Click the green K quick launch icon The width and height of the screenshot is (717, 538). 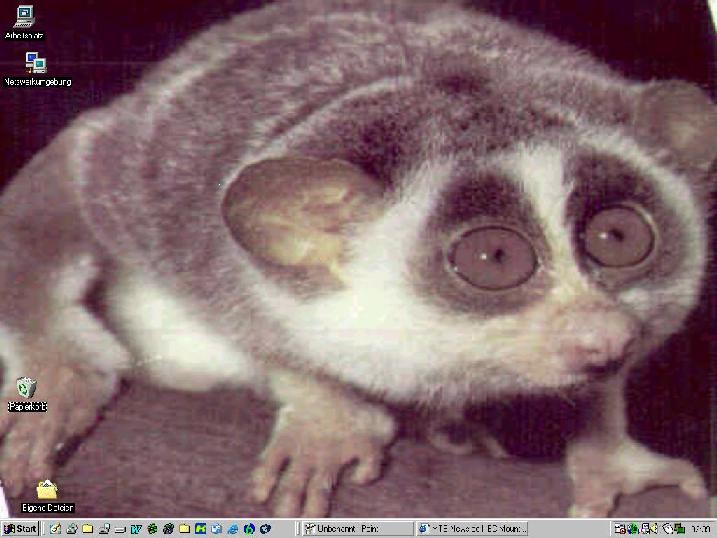click(201, 528)
